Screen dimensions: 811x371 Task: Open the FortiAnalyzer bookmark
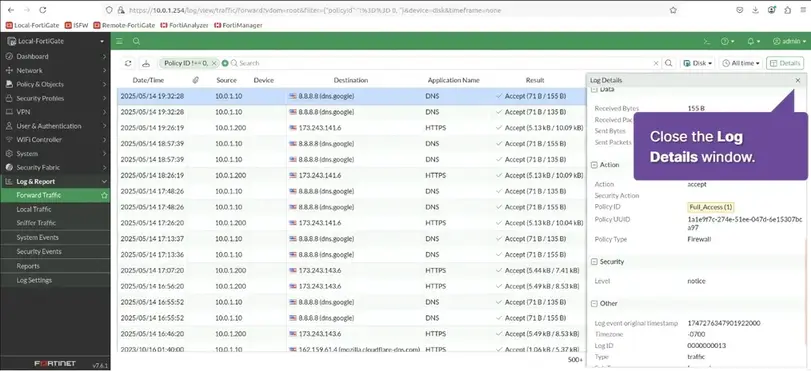[x=185, y=25]
